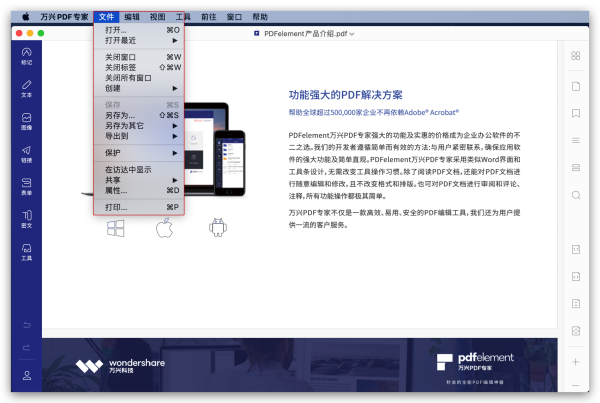Choose 打印... menu entry
Image resolution: width=600 pixels, height=403 pixels.
(139, 207)
